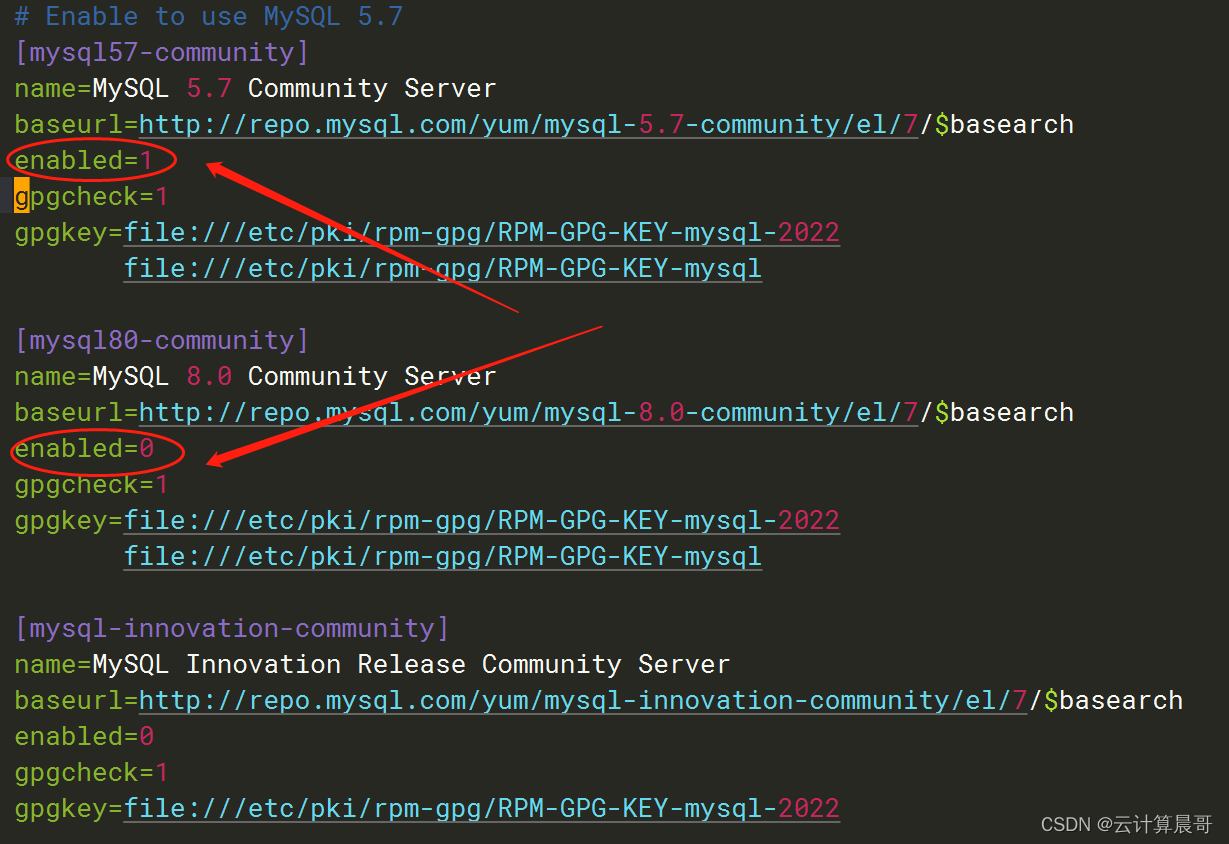The height and width of the screenshot is (844, 1229).
Task: Select the [mysql57-community] section header
Action: pos(162,52)
